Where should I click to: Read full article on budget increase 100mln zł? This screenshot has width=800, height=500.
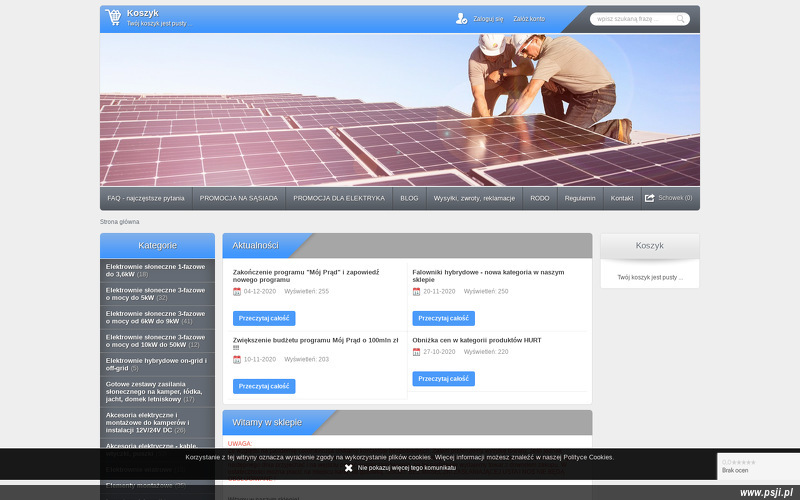pos(264,386)
